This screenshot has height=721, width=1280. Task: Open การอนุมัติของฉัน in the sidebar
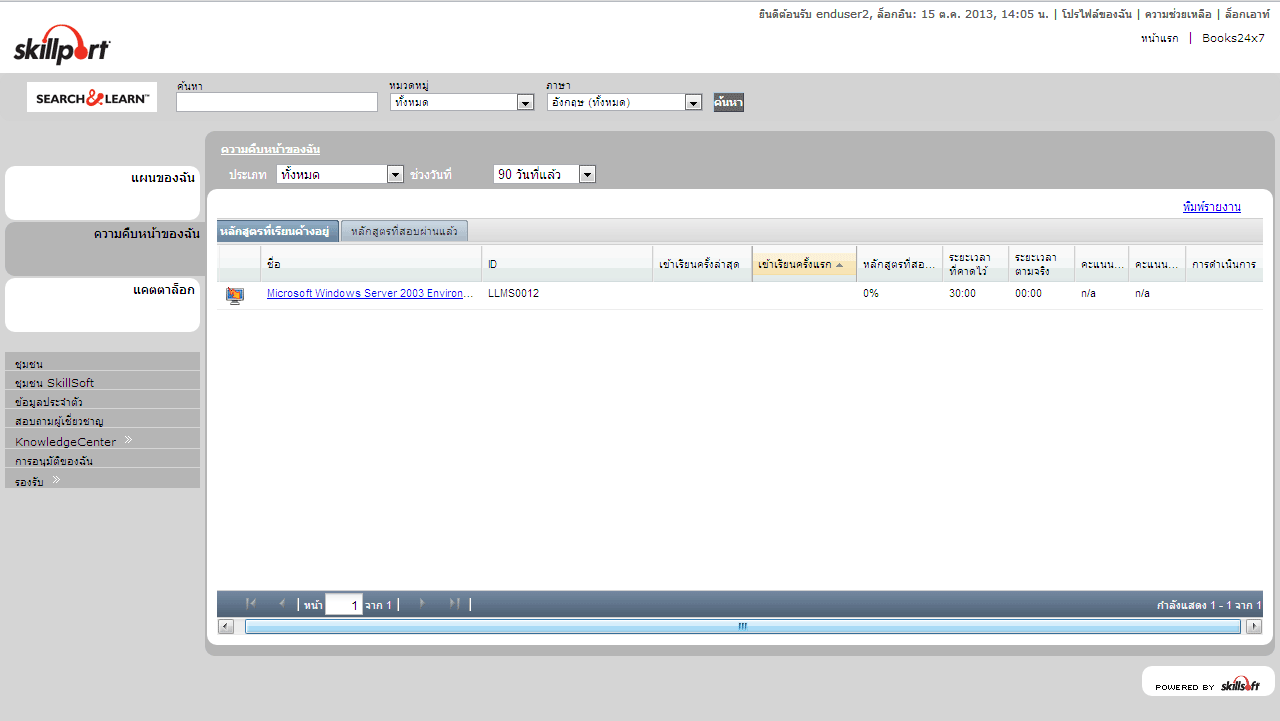pyautogui.click(x=102, y=460)
